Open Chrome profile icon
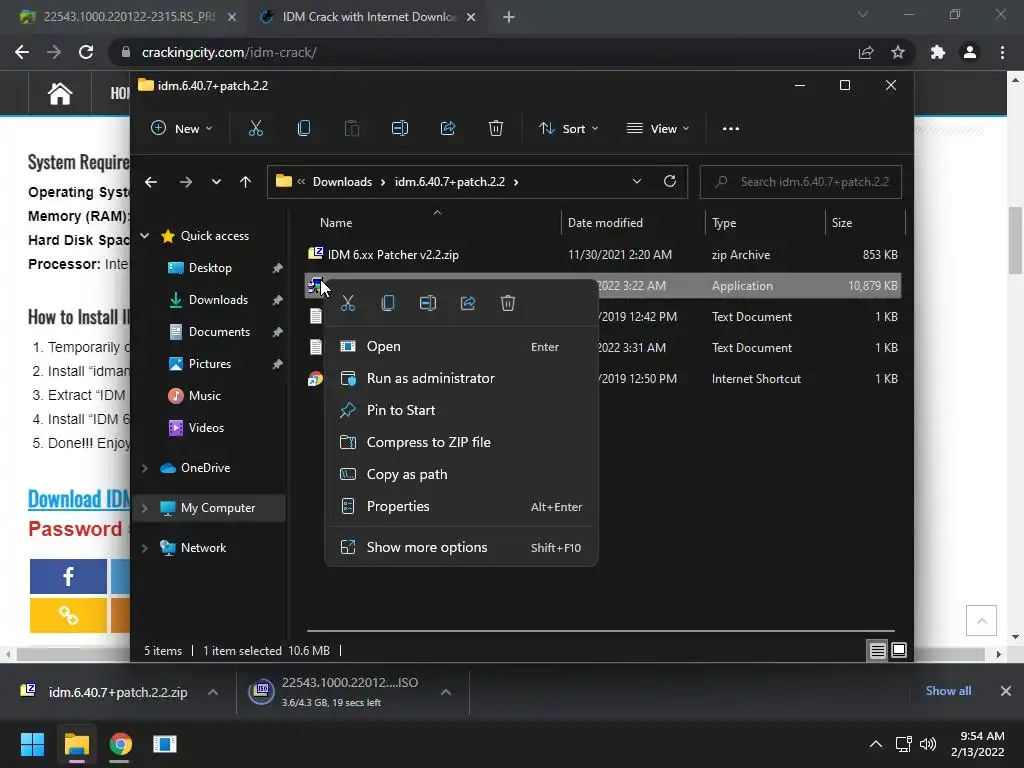 [970, 52]
